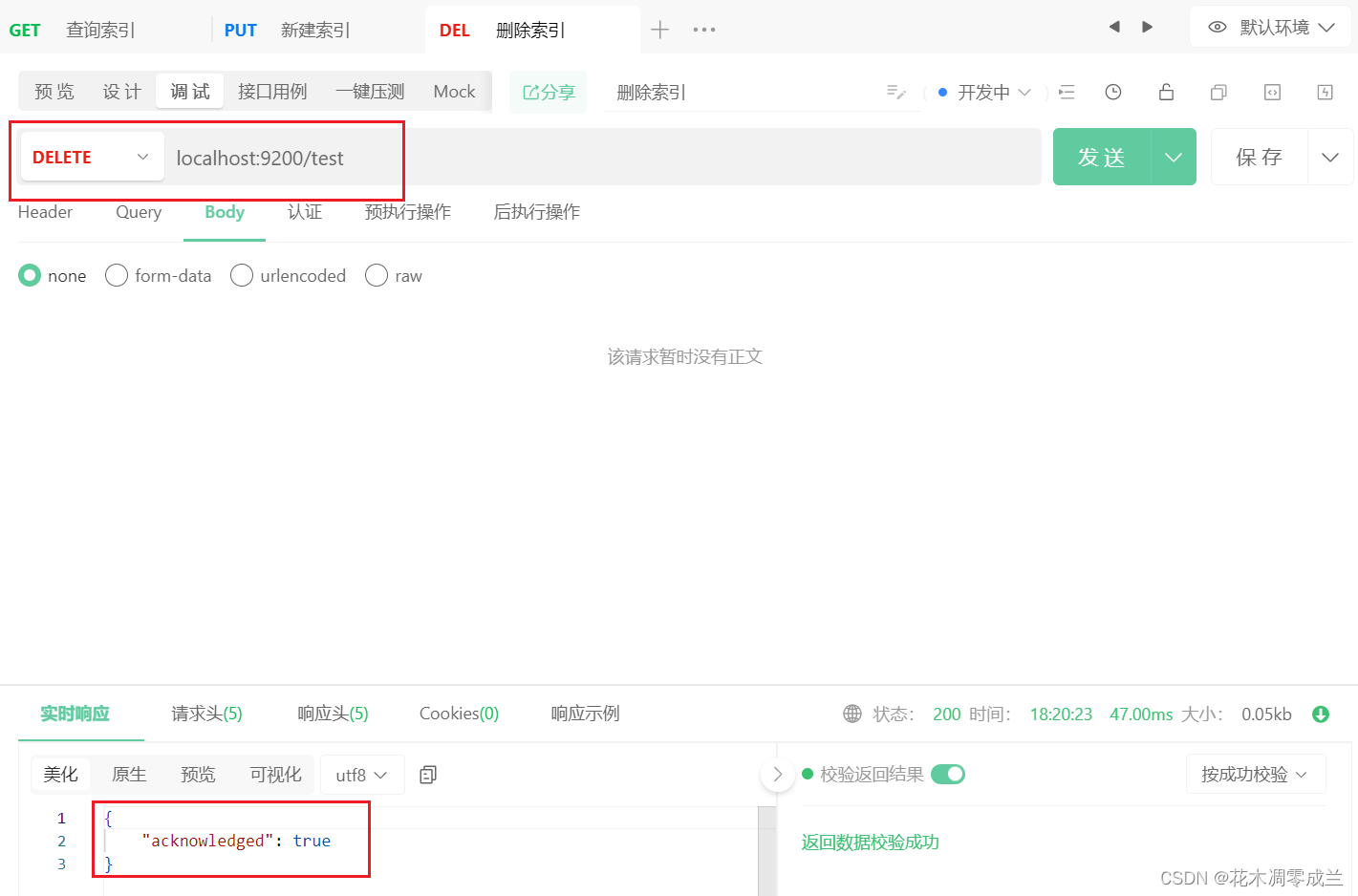Open the 响应头(5) tab
Viewport: 1358px width, 896px height.
333,714
